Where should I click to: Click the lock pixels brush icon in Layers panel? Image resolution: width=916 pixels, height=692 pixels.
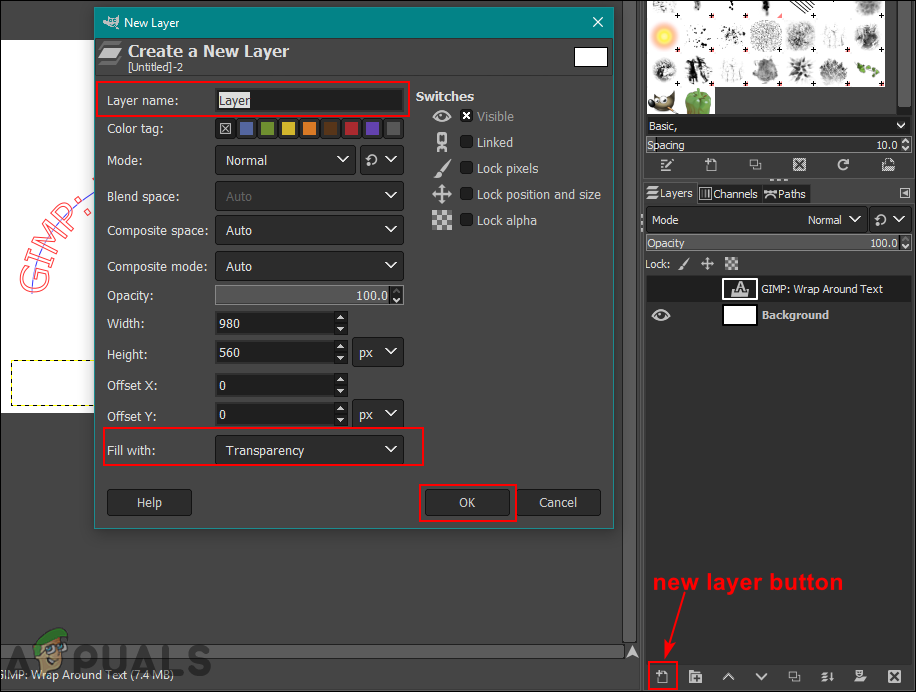point(683,264)
